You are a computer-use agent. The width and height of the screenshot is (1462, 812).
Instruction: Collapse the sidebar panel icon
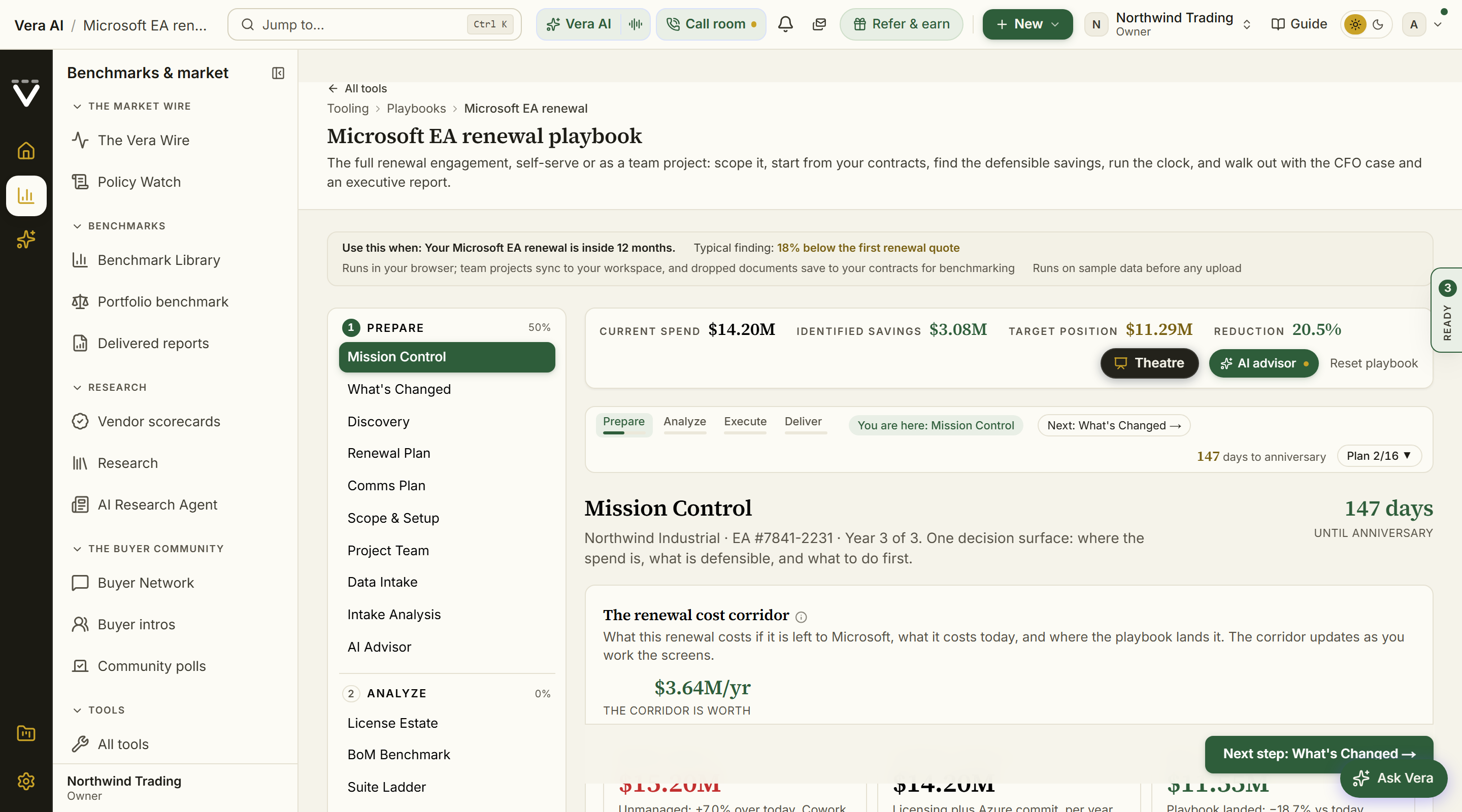pos(278,73)
